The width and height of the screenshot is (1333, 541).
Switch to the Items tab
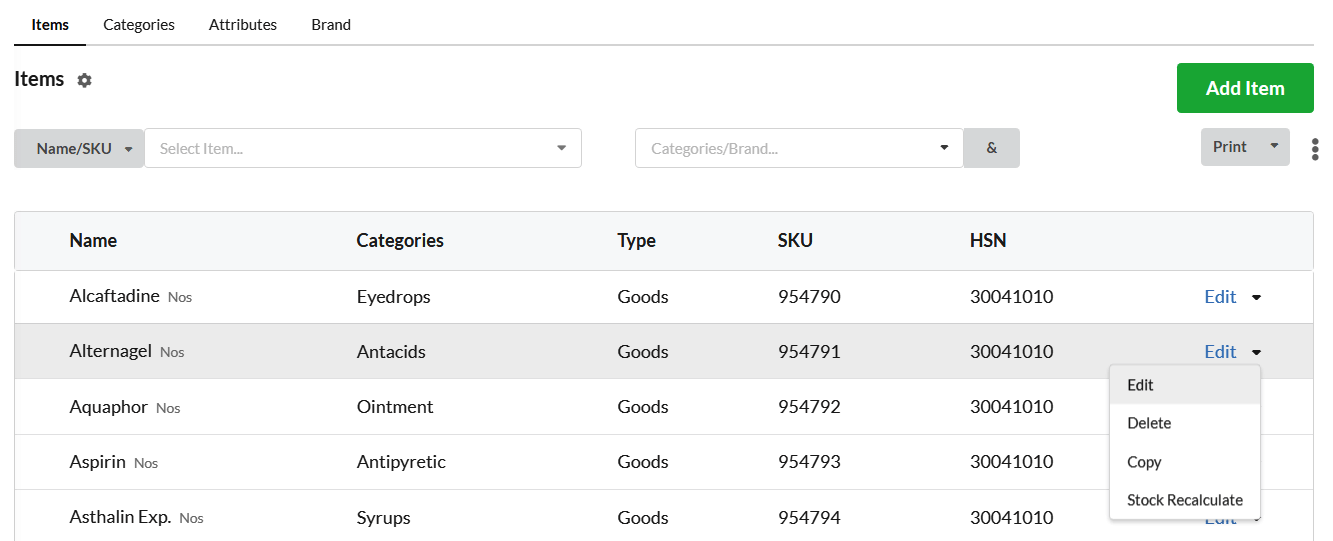tap(50, 24)
